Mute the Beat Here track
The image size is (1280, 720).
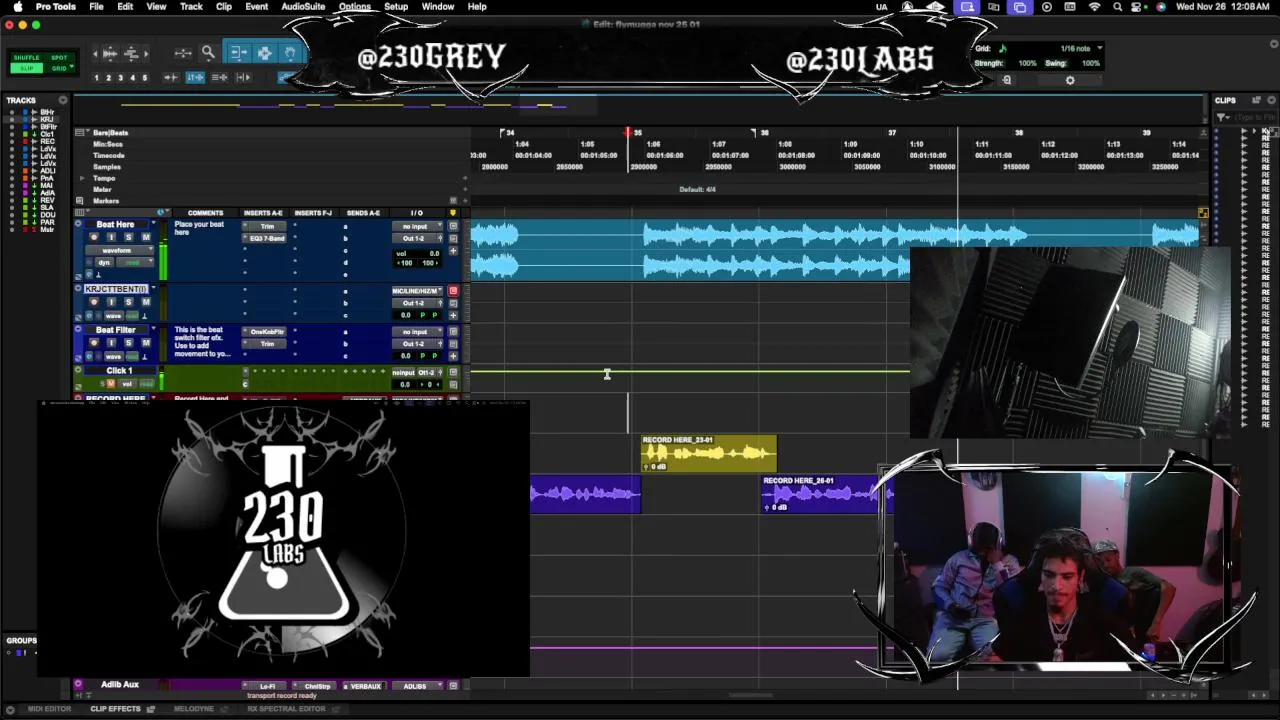(x=146, y=237)
